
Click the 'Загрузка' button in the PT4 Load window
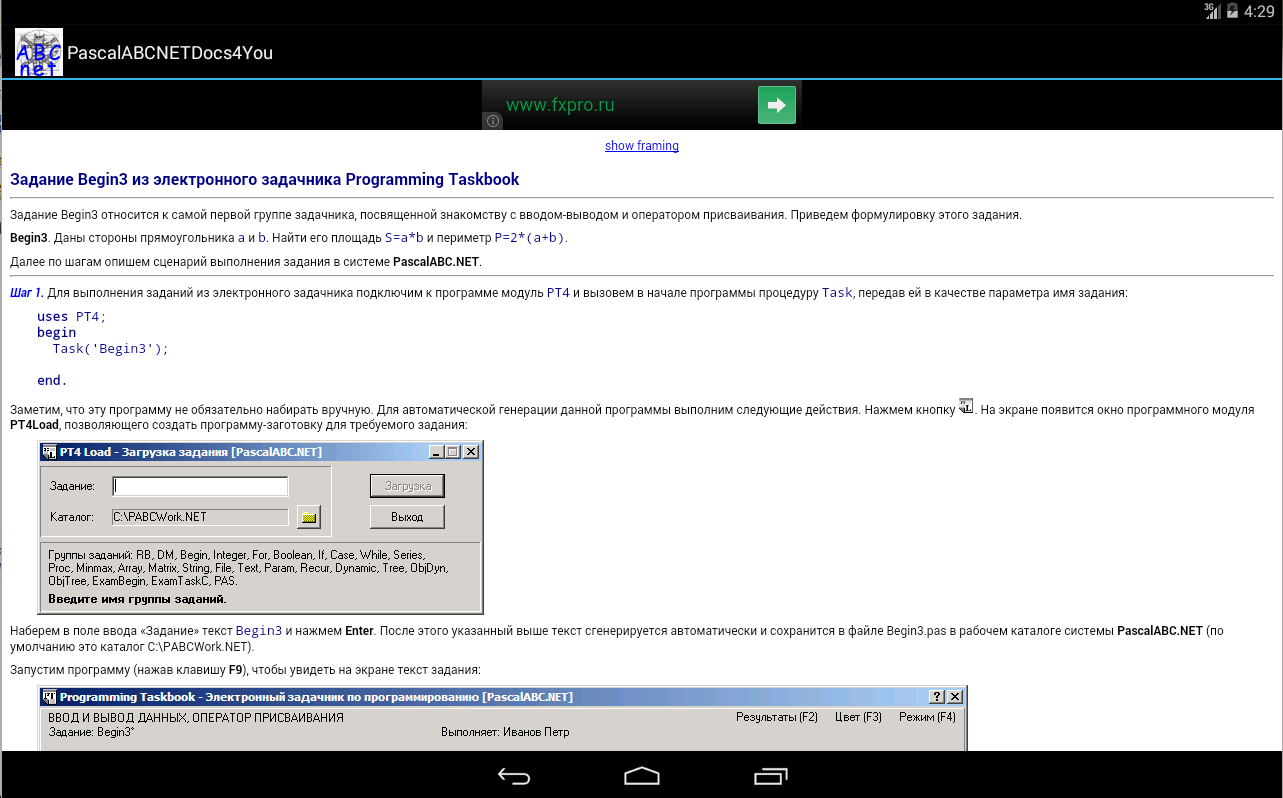tap(407, 486)
